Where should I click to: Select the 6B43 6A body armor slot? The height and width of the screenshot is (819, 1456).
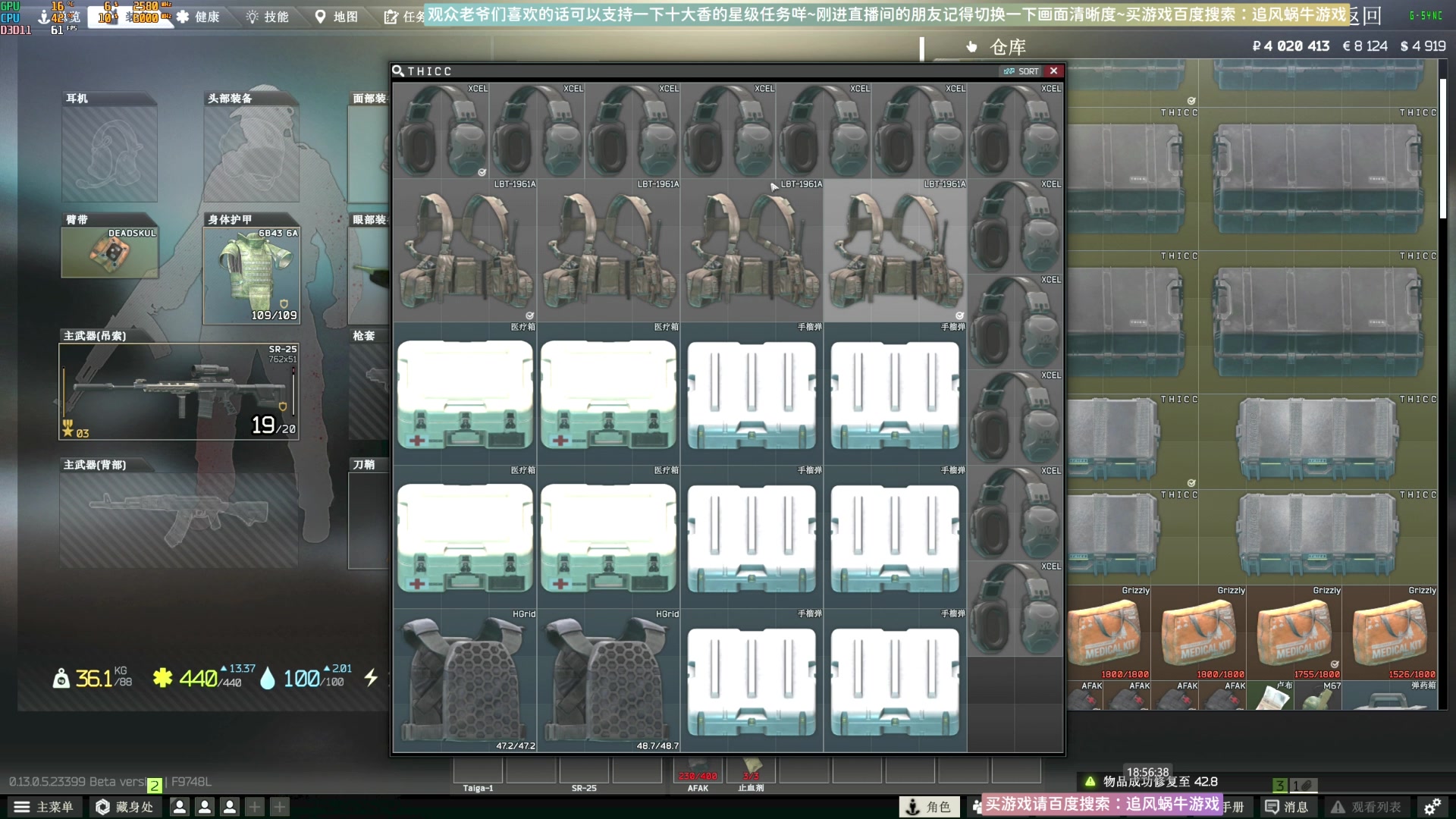252,276
